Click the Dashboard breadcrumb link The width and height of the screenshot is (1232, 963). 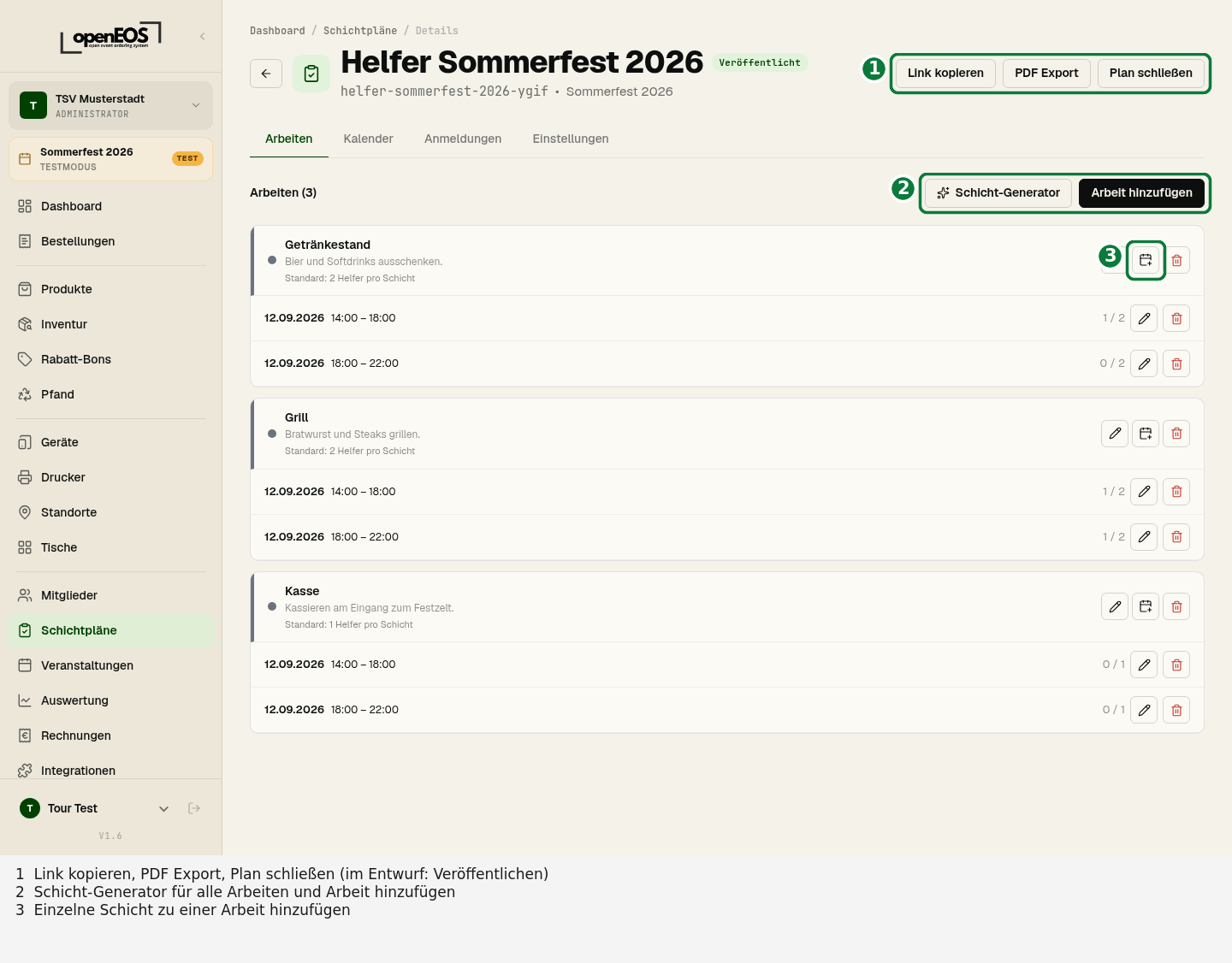(277, 31)
